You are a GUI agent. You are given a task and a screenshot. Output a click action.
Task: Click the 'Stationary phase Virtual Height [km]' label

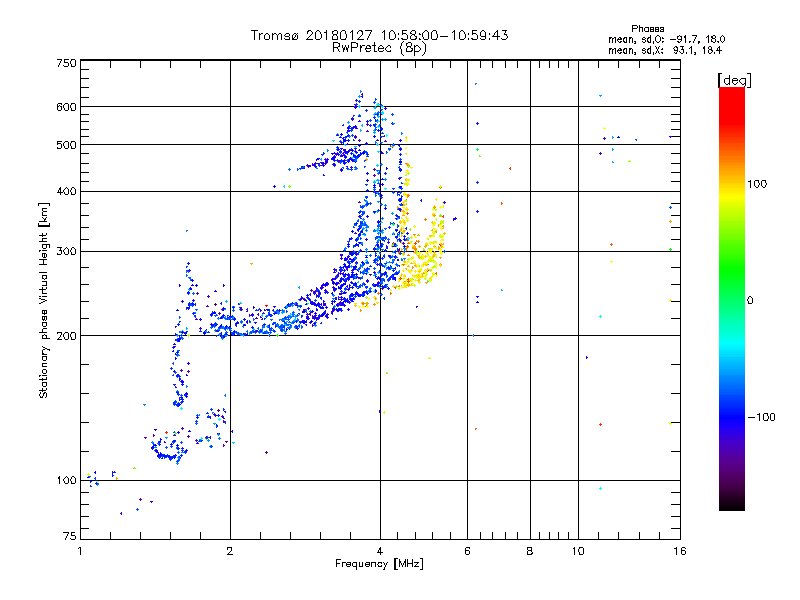(x=44, y=300)
